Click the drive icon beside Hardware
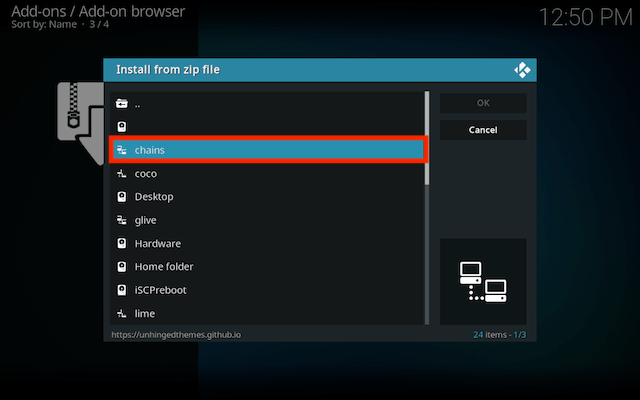This screenshot has width=640, height=400. (x=122, y=243)
